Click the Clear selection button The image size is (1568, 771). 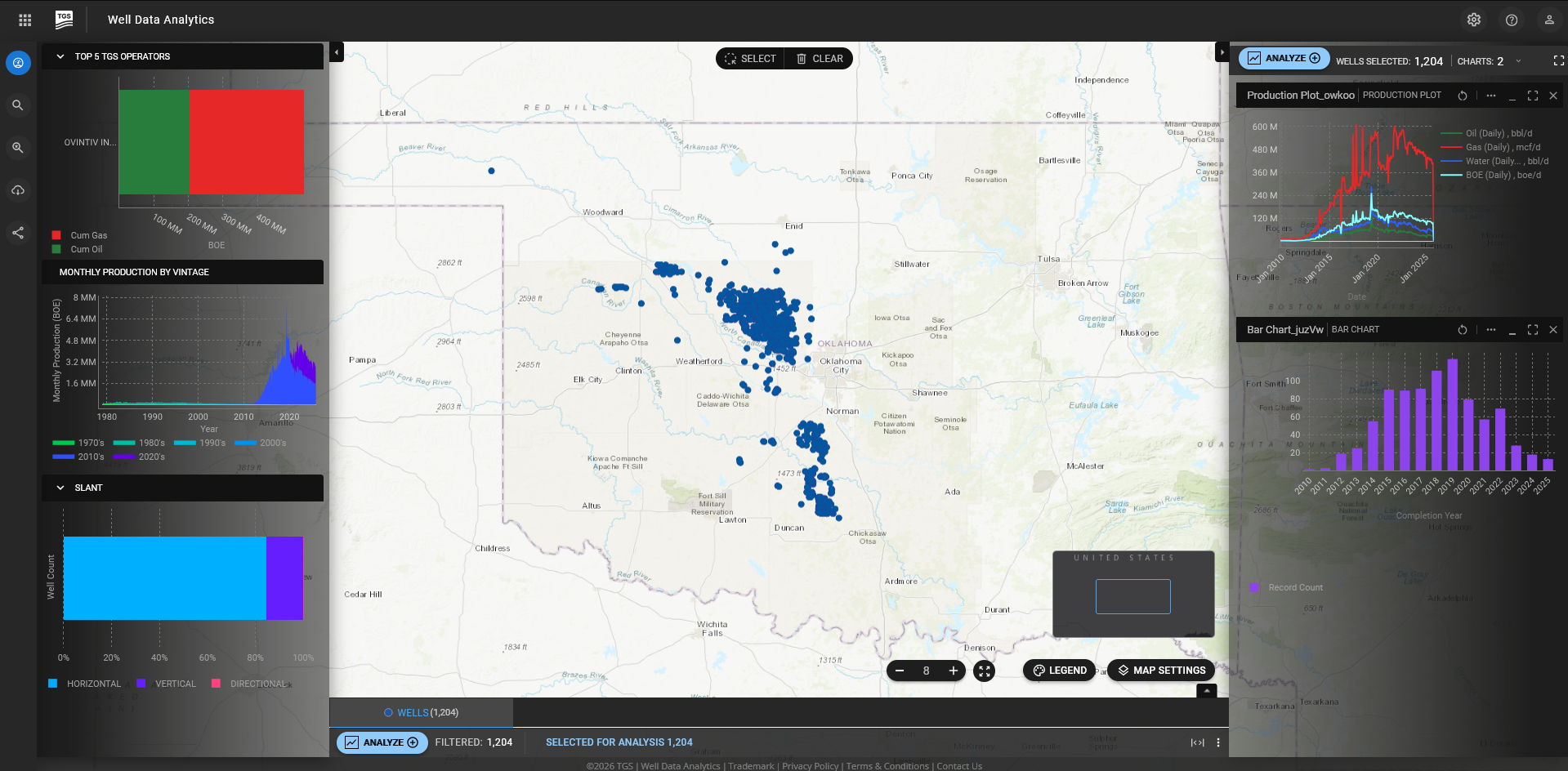point(820,59)
